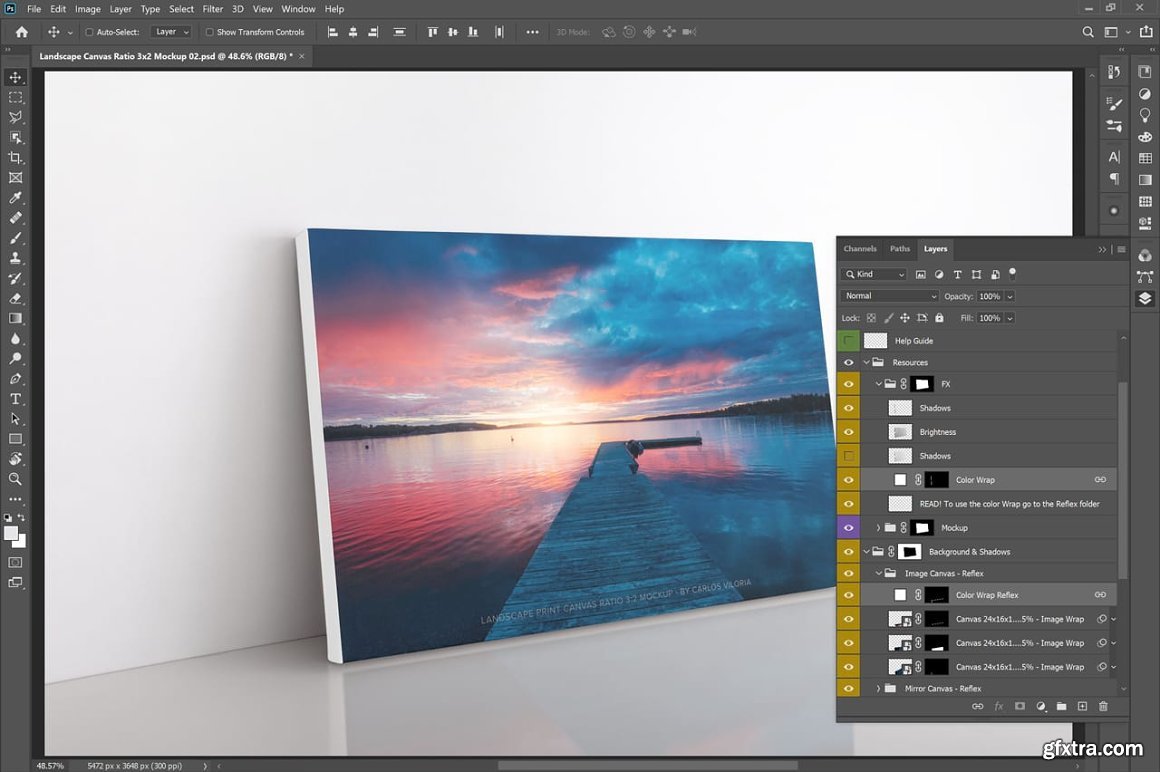This screenshot has width=1160, height=772.
Task: Select the Crop tool
Action: point(15,158)
